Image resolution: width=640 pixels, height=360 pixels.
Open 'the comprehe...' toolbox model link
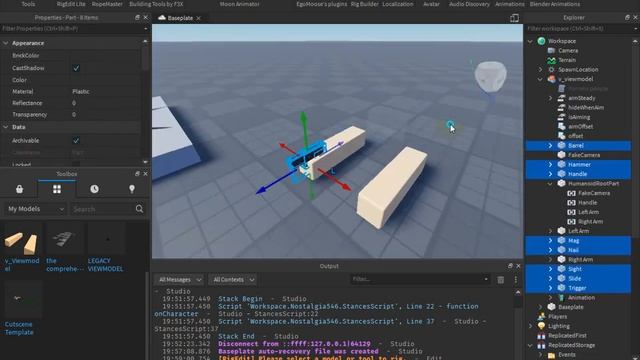coord(64,264)
